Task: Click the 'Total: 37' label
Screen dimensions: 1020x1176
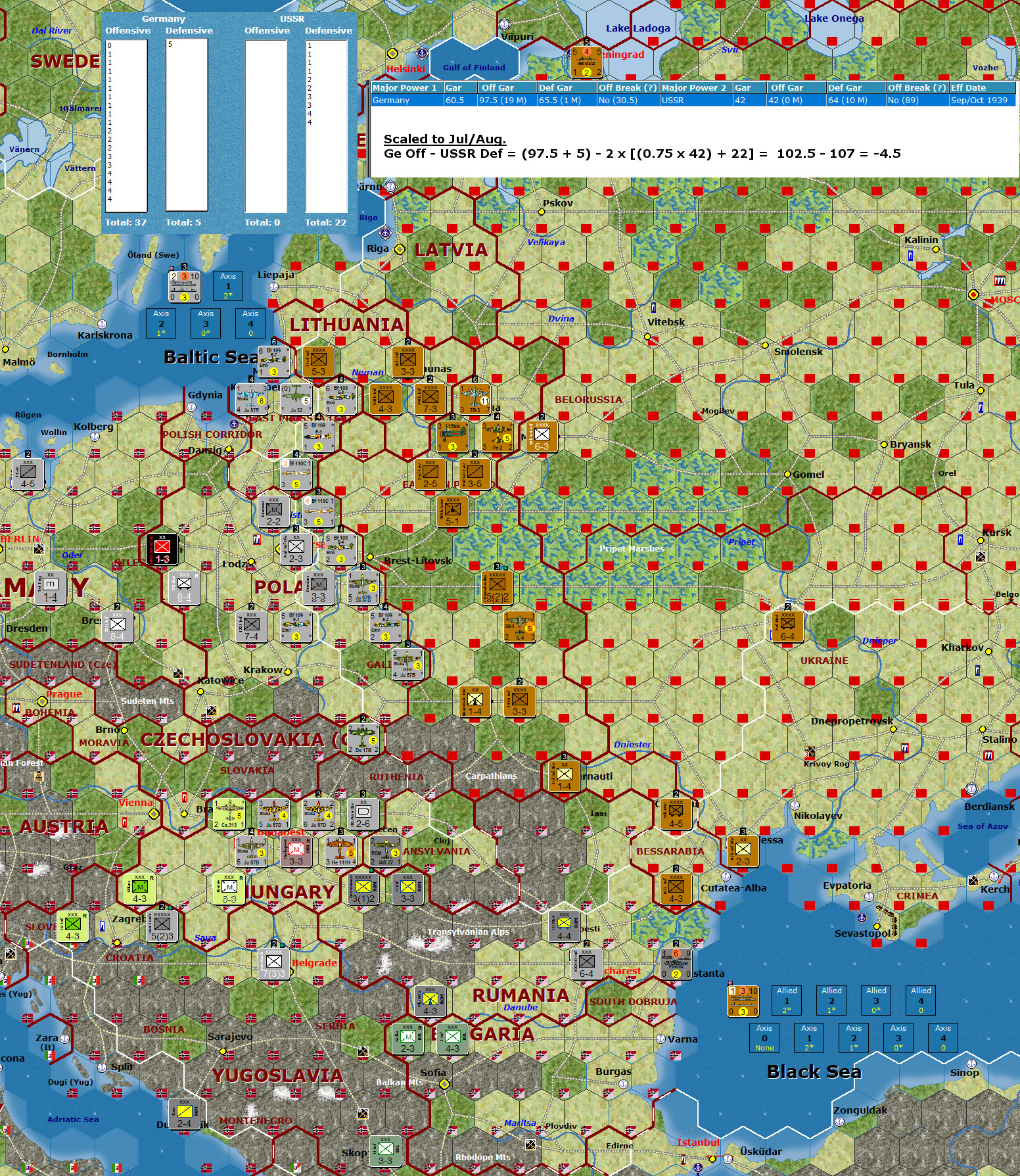Action: pyautogui.click(x=126, y=222)
